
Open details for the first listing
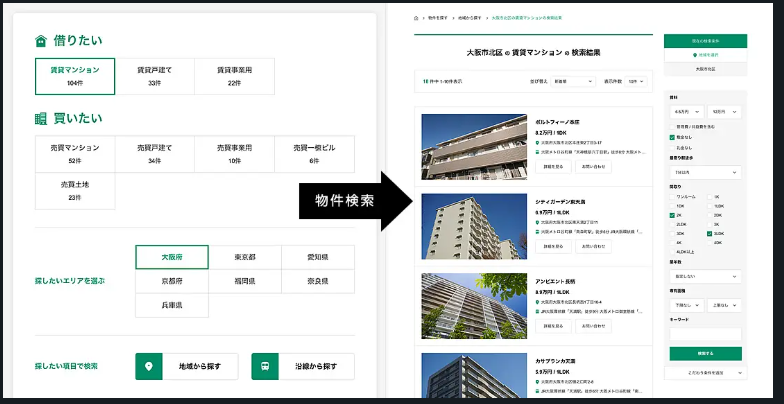[x=553, y=167]
